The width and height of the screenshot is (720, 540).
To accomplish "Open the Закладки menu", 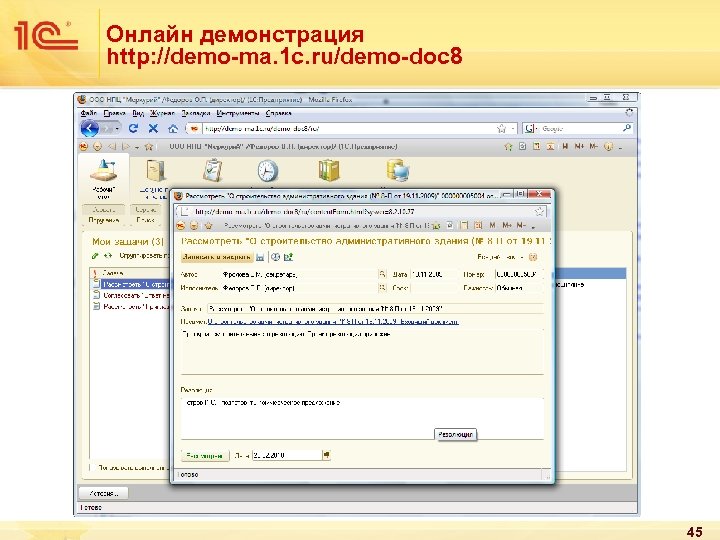I will point(196,113).
